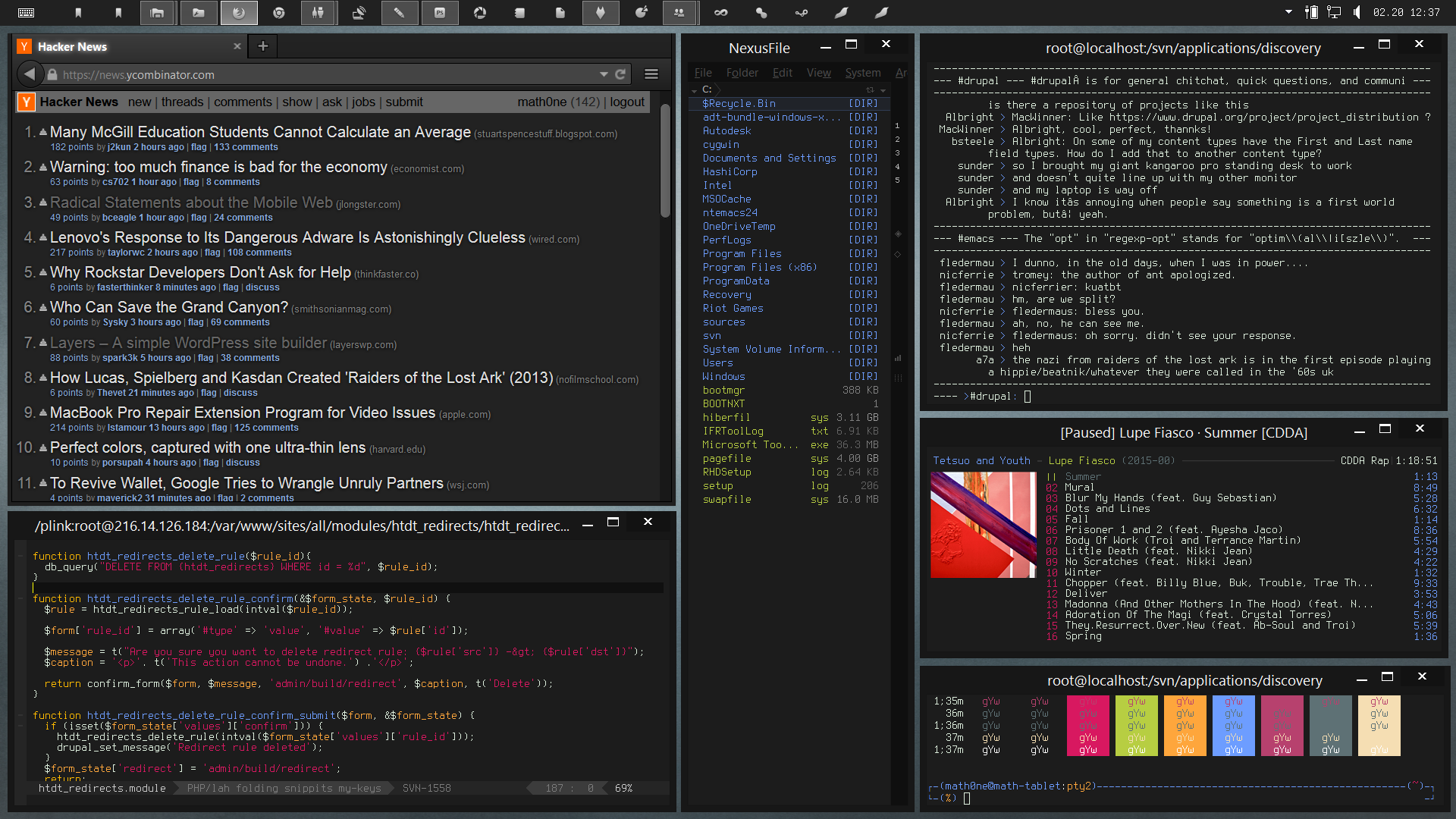This screenshot has height=819, width=1456.
Task: Click the NexusFile sync arrows icon in path bar
Action: pos(871,89)
